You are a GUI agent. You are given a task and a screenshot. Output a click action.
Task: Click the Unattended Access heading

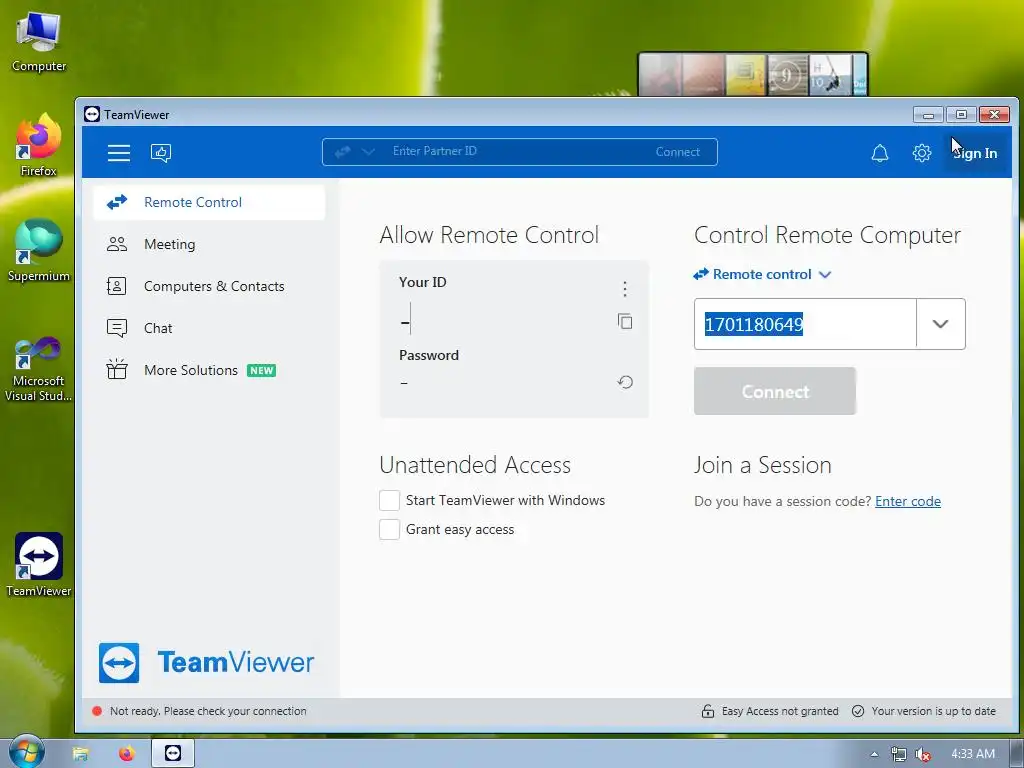pyautogui.click(x=475, y=465)
